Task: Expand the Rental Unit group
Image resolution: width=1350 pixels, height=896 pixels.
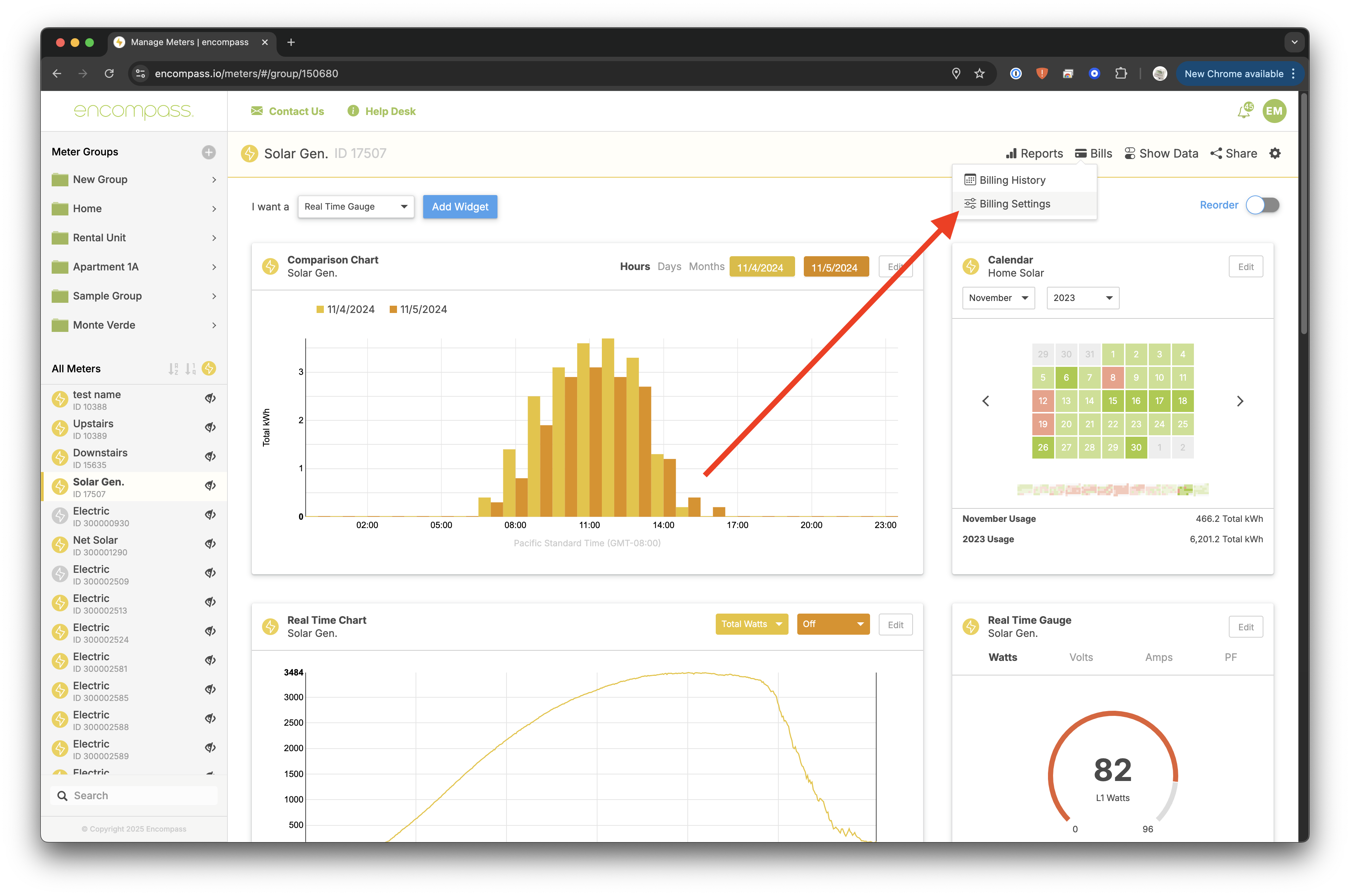Action: click(x=214, y=238)
